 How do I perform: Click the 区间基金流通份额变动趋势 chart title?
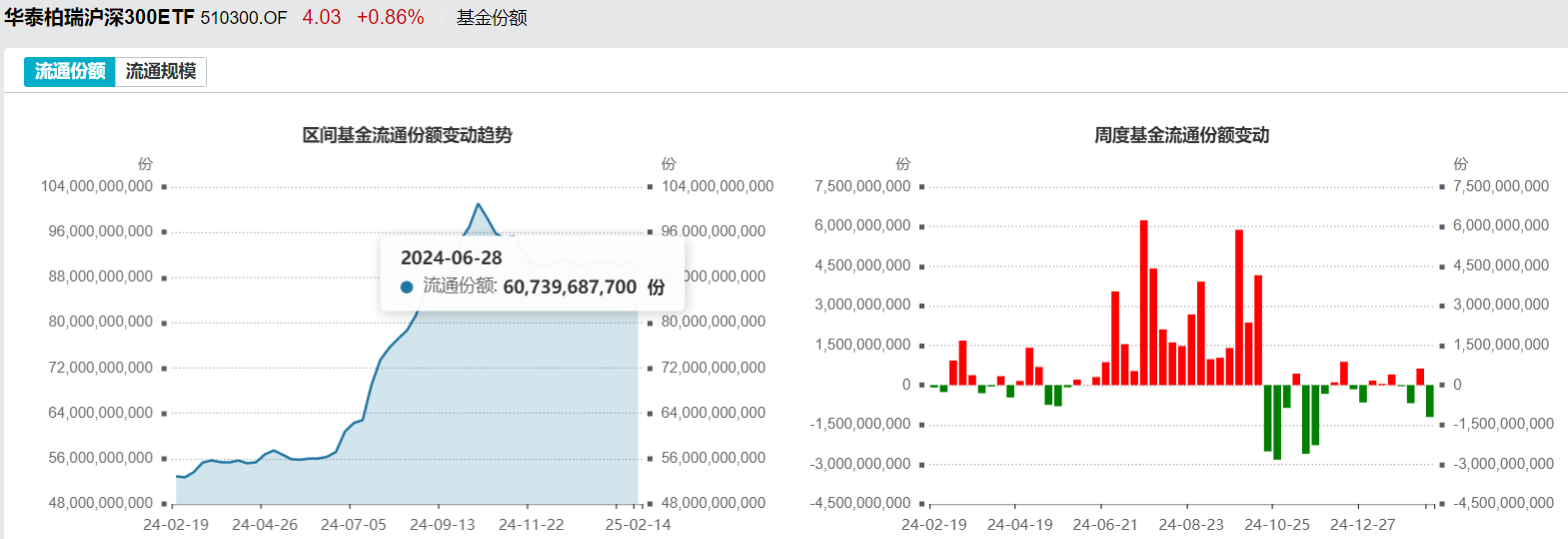tap(407, 135)
